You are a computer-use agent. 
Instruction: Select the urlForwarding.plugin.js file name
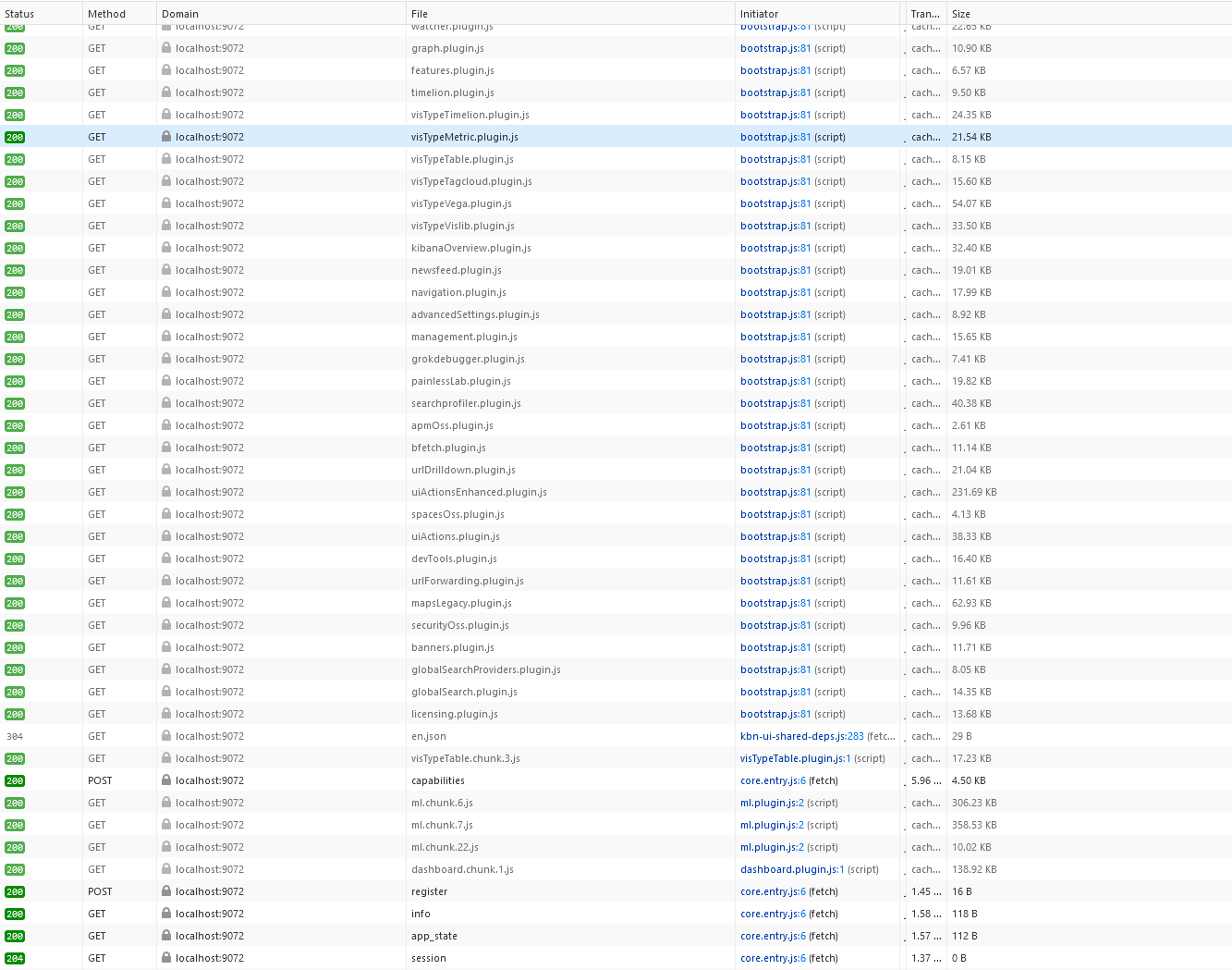click(468, 581)
